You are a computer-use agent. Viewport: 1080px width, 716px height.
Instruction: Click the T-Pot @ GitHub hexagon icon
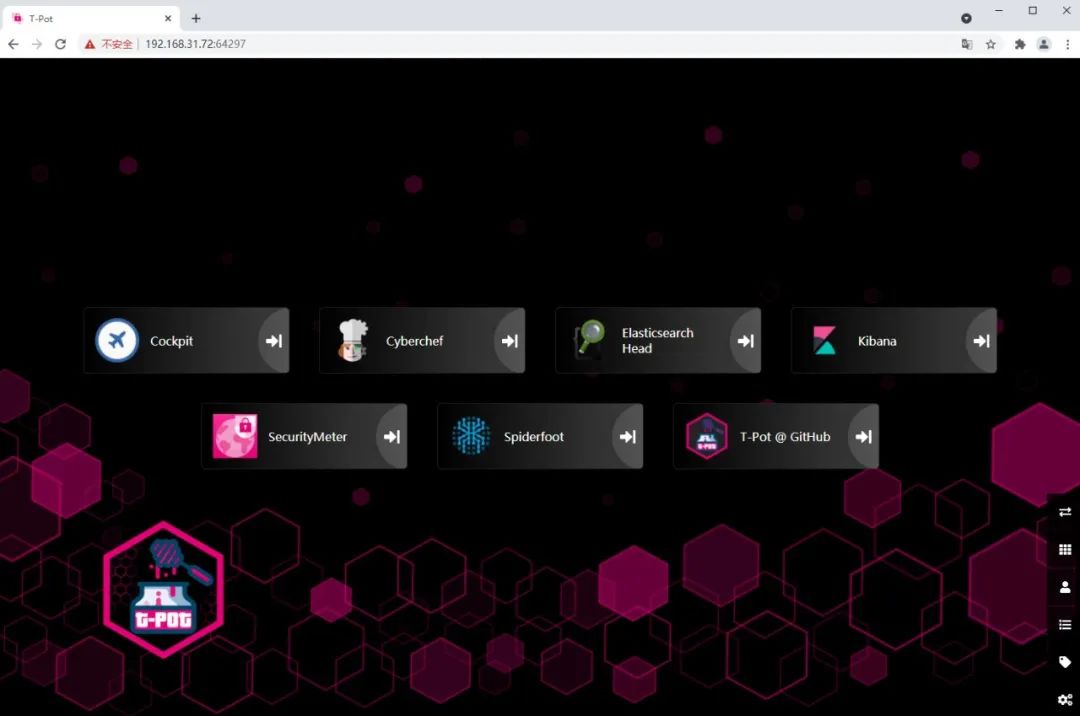[707, 436]
